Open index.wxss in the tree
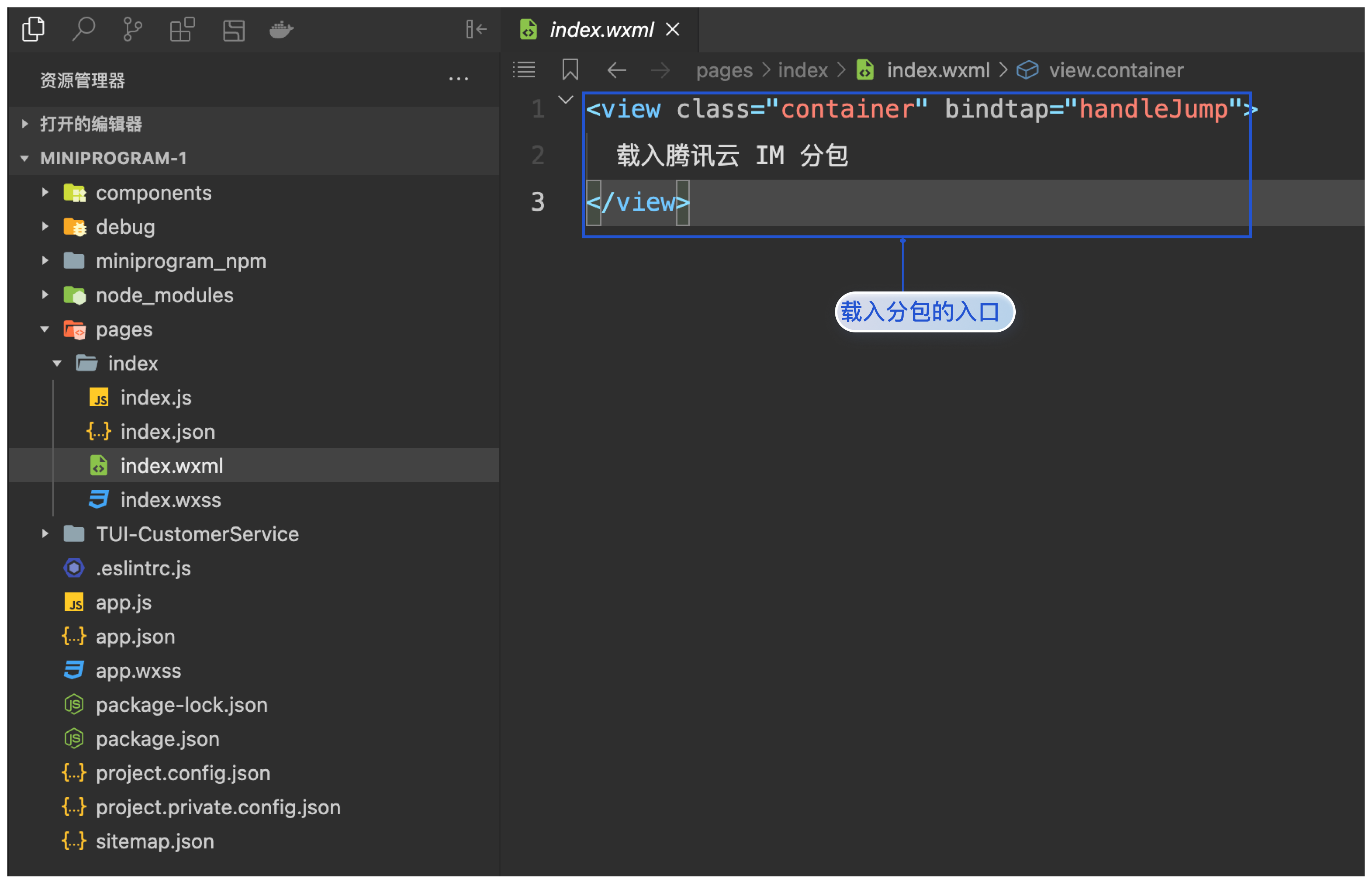This screenshot has height=884, width=1372. click(254, 500)
